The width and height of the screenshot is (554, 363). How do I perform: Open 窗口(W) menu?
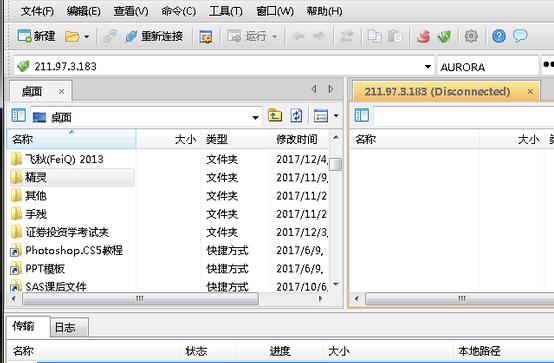275,11
